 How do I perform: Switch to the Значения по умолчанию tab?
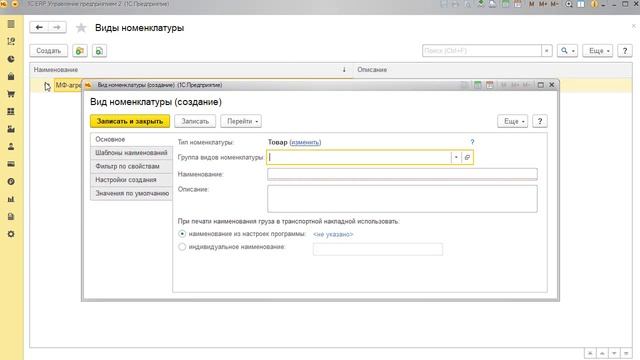tap(131, 193)
